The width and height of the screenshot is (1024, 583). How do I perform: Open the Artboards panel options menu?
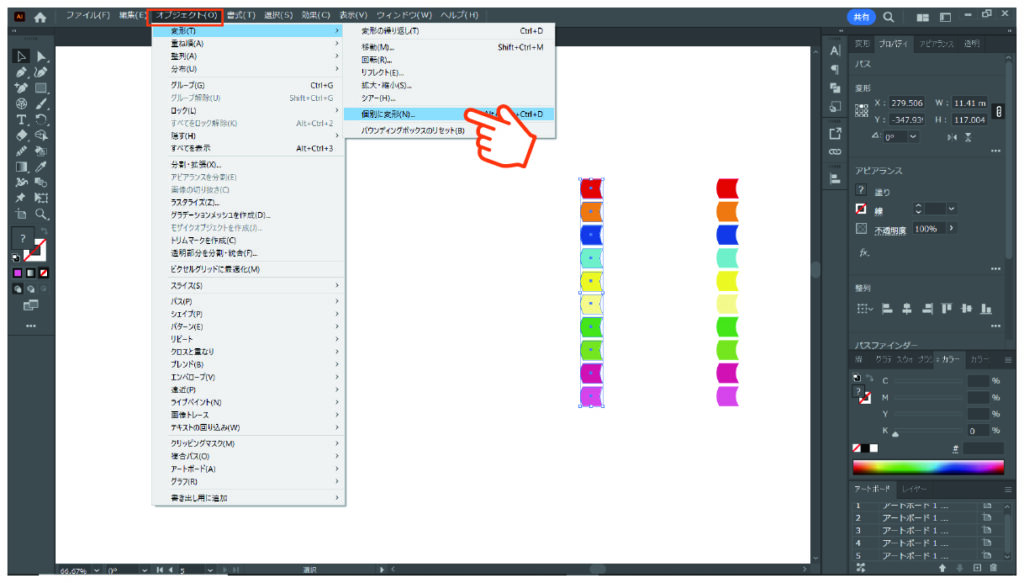click(1008, 489)
